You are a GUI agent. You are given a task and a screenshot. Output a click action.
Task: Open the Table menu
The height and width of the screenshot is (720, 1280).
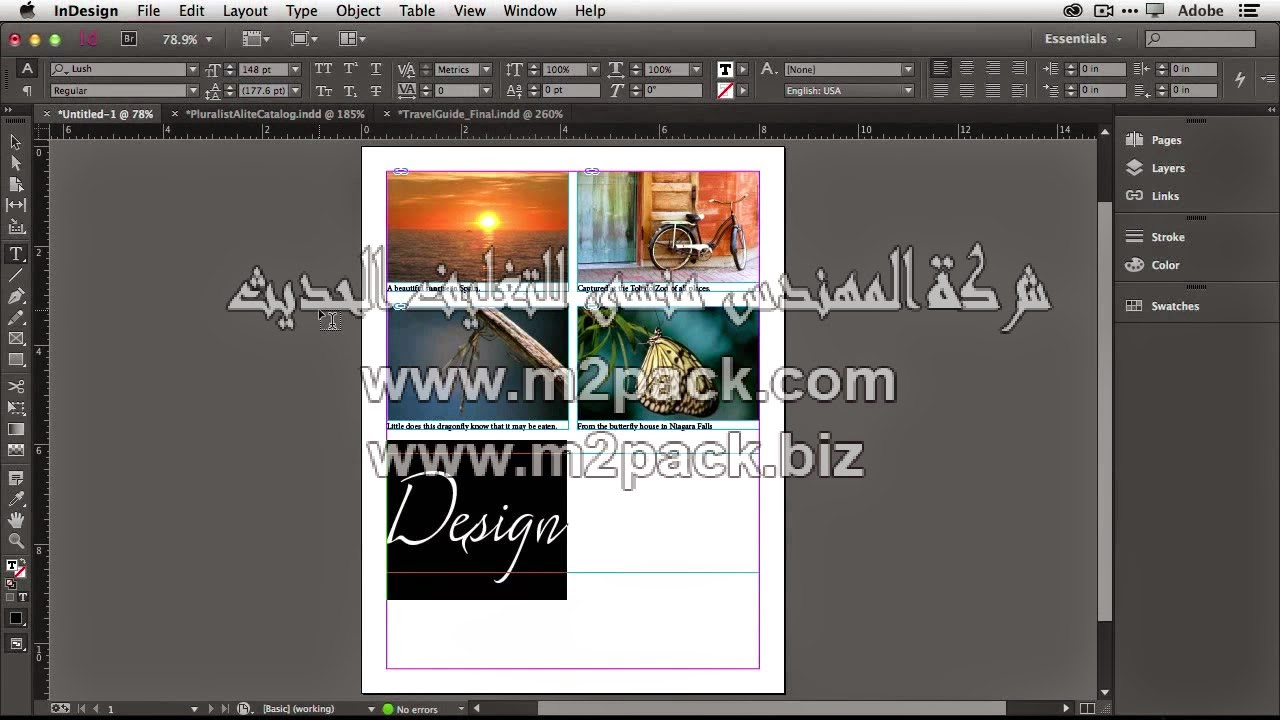[x=417, y=11]
